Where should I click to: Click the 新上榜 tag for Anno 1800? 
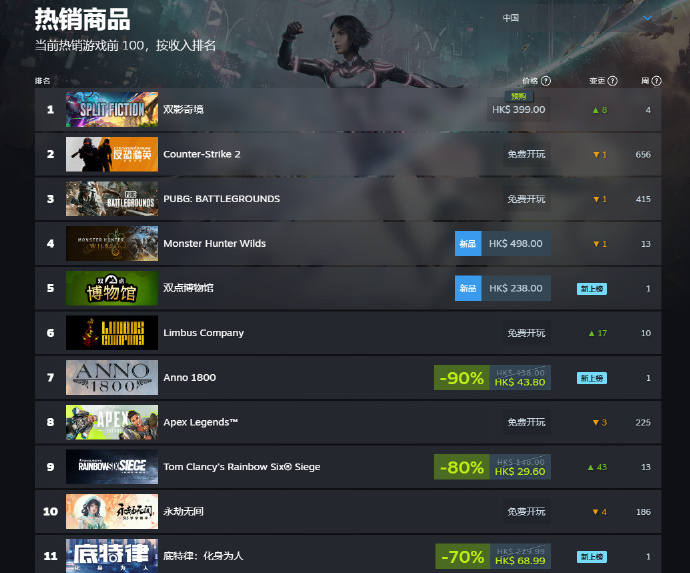click(591, 378)
